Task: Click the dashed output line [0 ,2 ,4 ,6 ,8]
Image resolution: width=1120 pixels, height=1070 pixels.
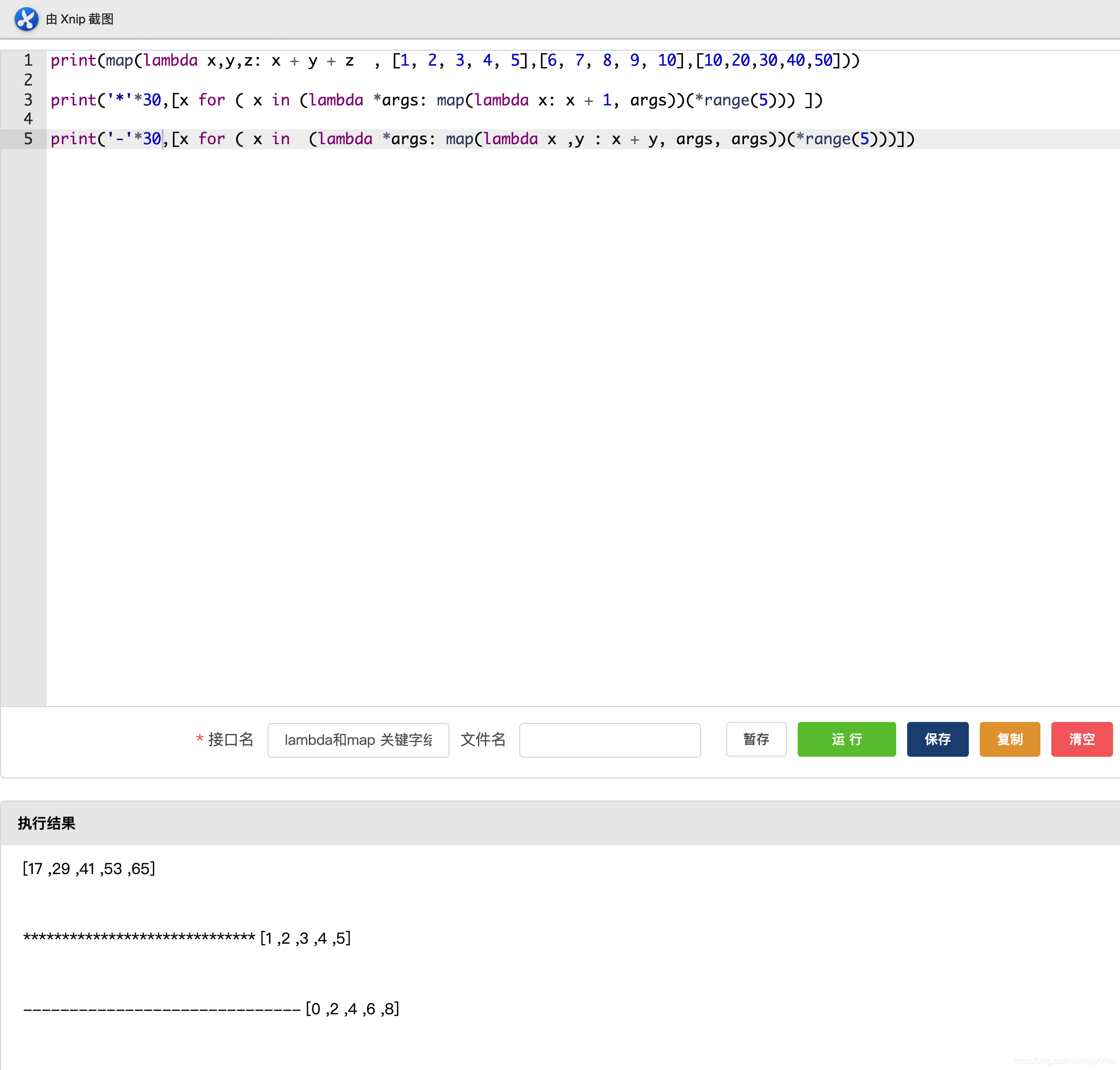Action: tap(211, 1009)
